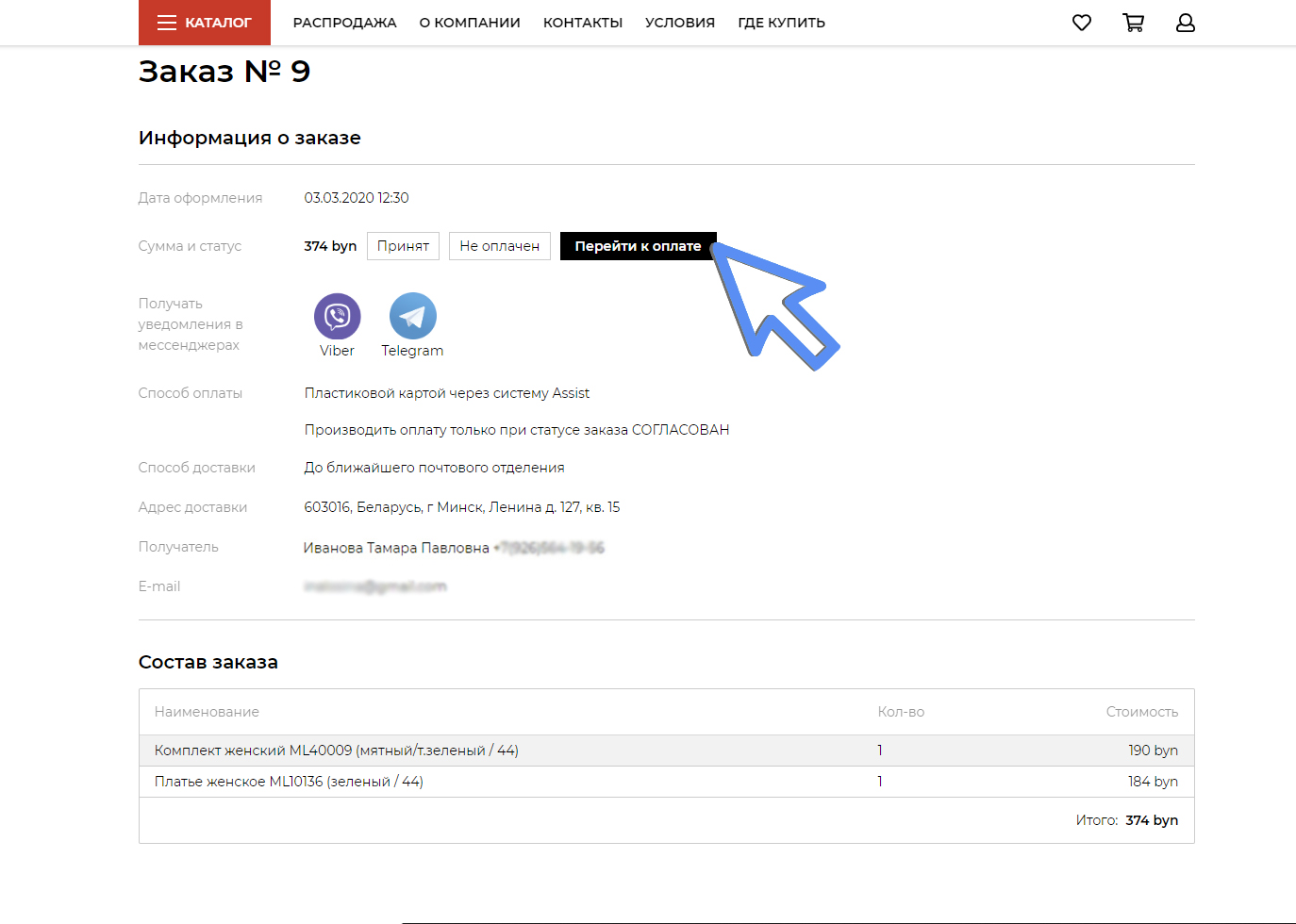This screenshot has height=924, width=1296.
Task: Click the Перейти к оплате button
Action: pyautogui.click(x=639, y=246)
